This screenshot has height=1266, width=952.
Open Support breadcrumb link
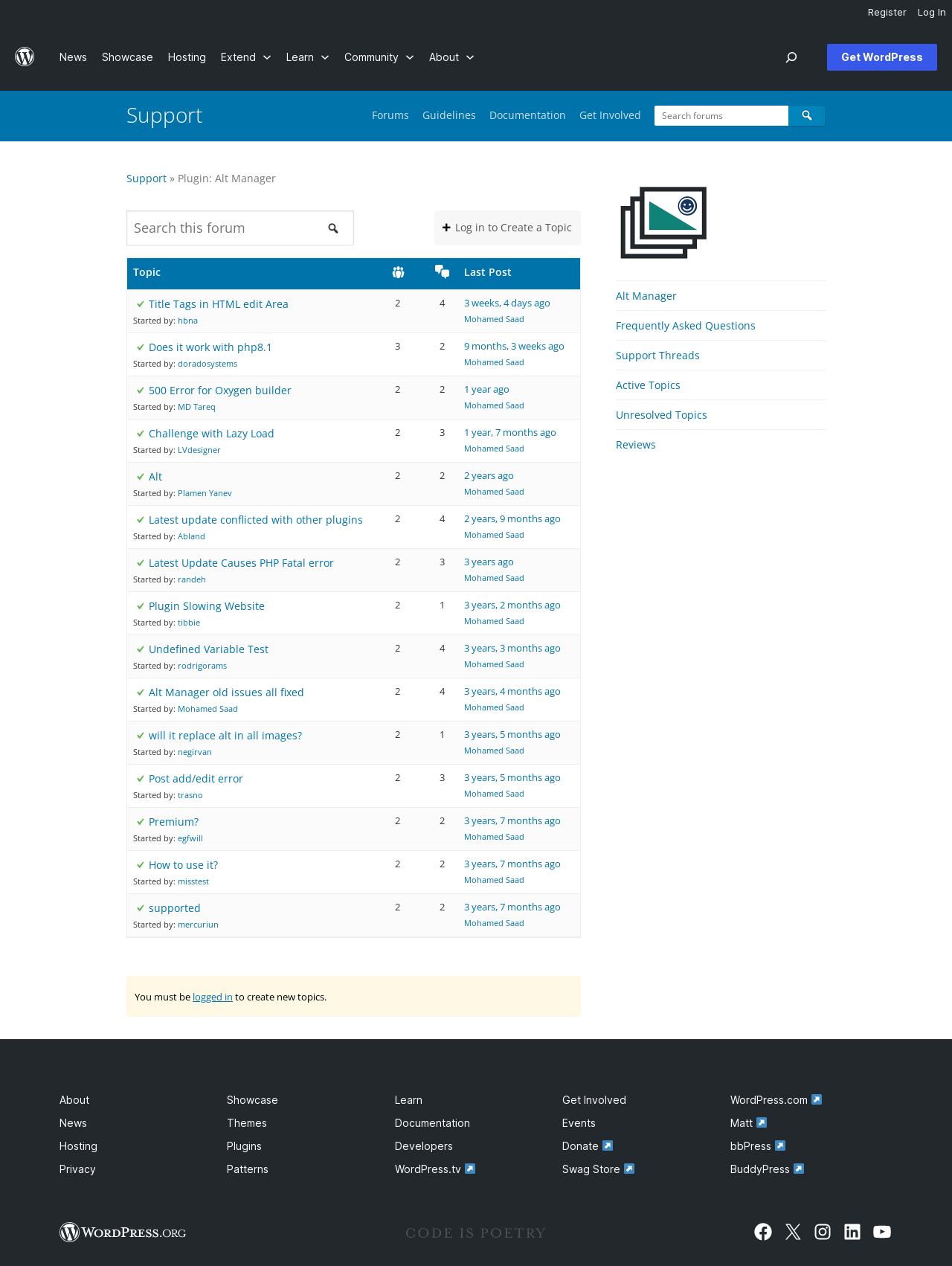147,179
